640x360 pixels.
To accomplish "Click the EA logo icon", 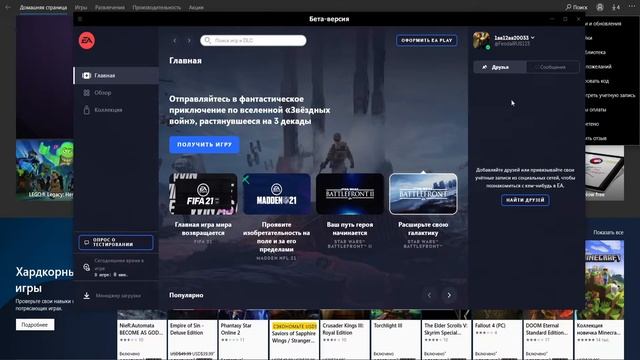I will [x=87, y=40].
